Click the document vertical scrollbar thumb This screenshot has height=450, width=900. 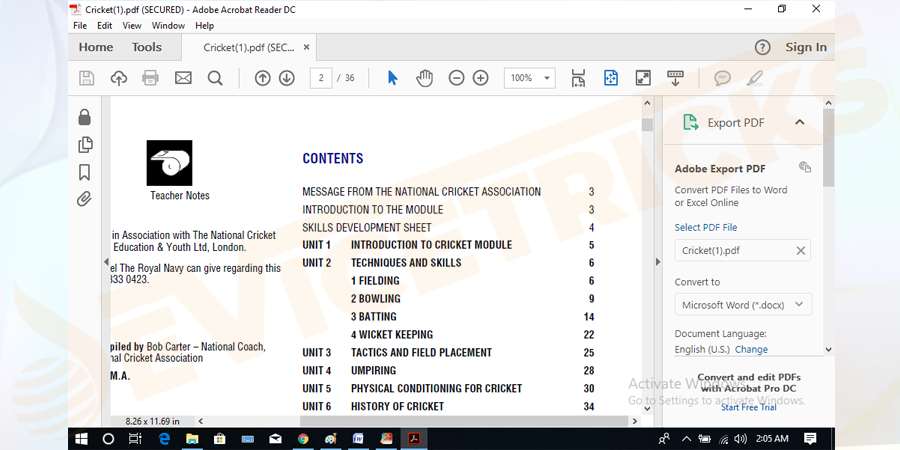[x=647, y=125]
